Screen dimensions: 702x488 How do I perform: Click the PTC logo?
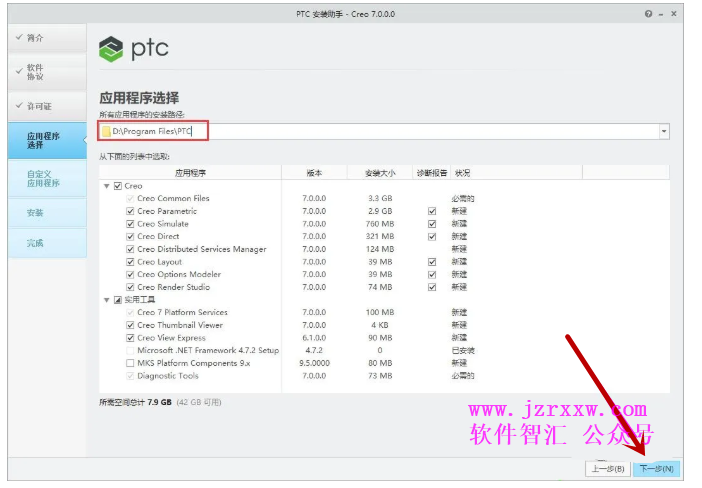click(x=133, y=48)
